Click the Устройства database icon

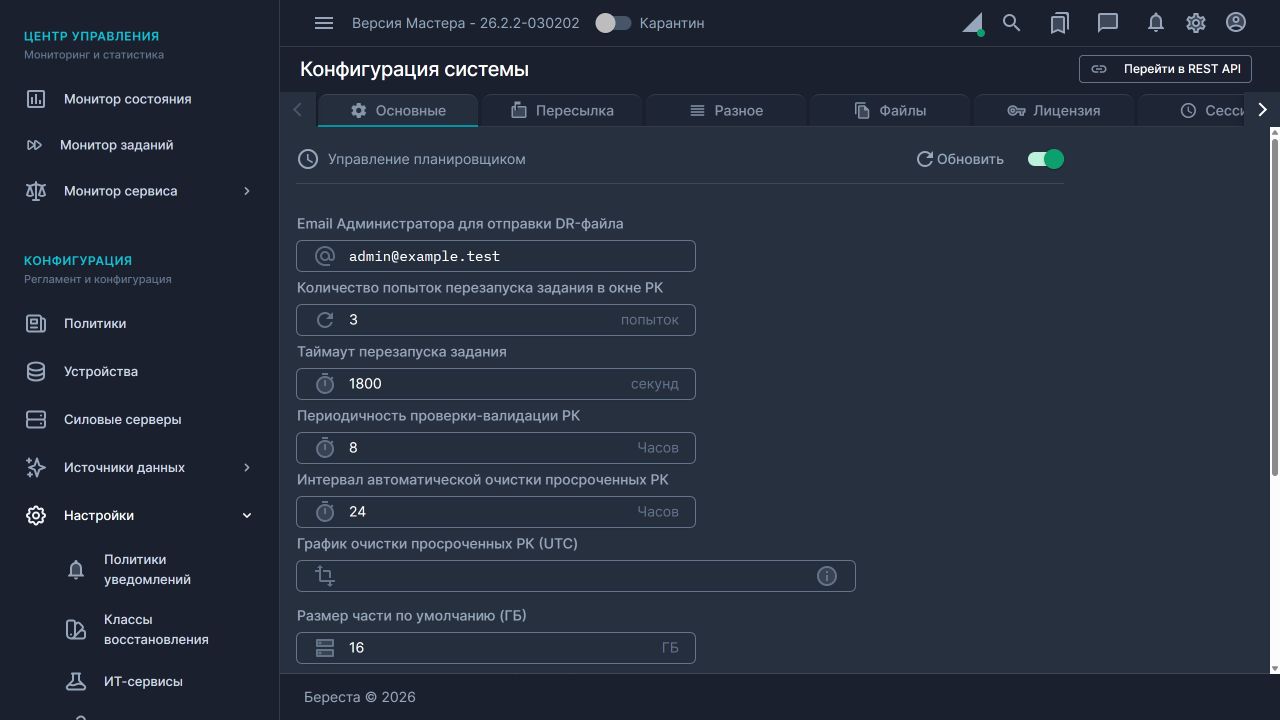(36, 371)
